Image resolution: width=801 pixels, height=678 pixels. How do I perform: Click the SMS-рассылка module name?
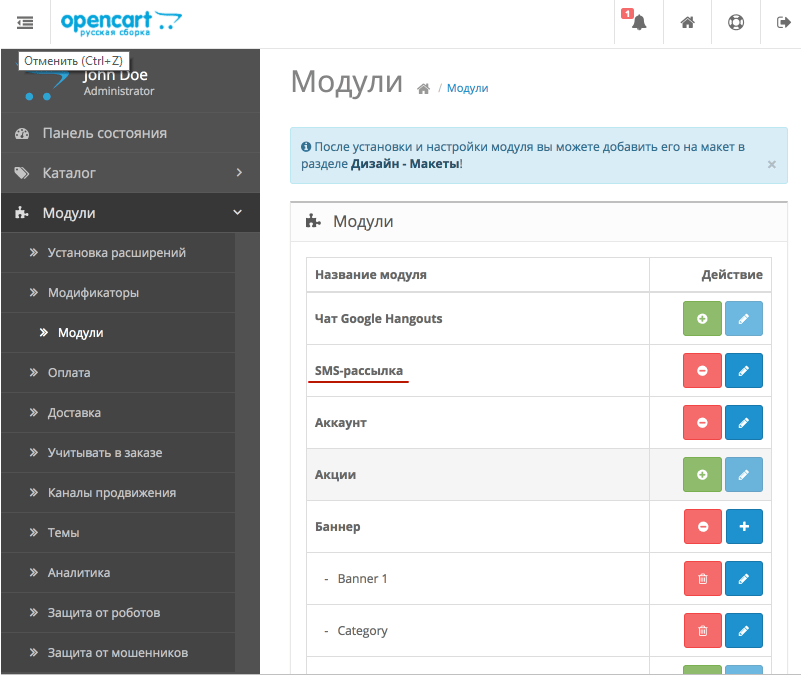coord(359,370)
